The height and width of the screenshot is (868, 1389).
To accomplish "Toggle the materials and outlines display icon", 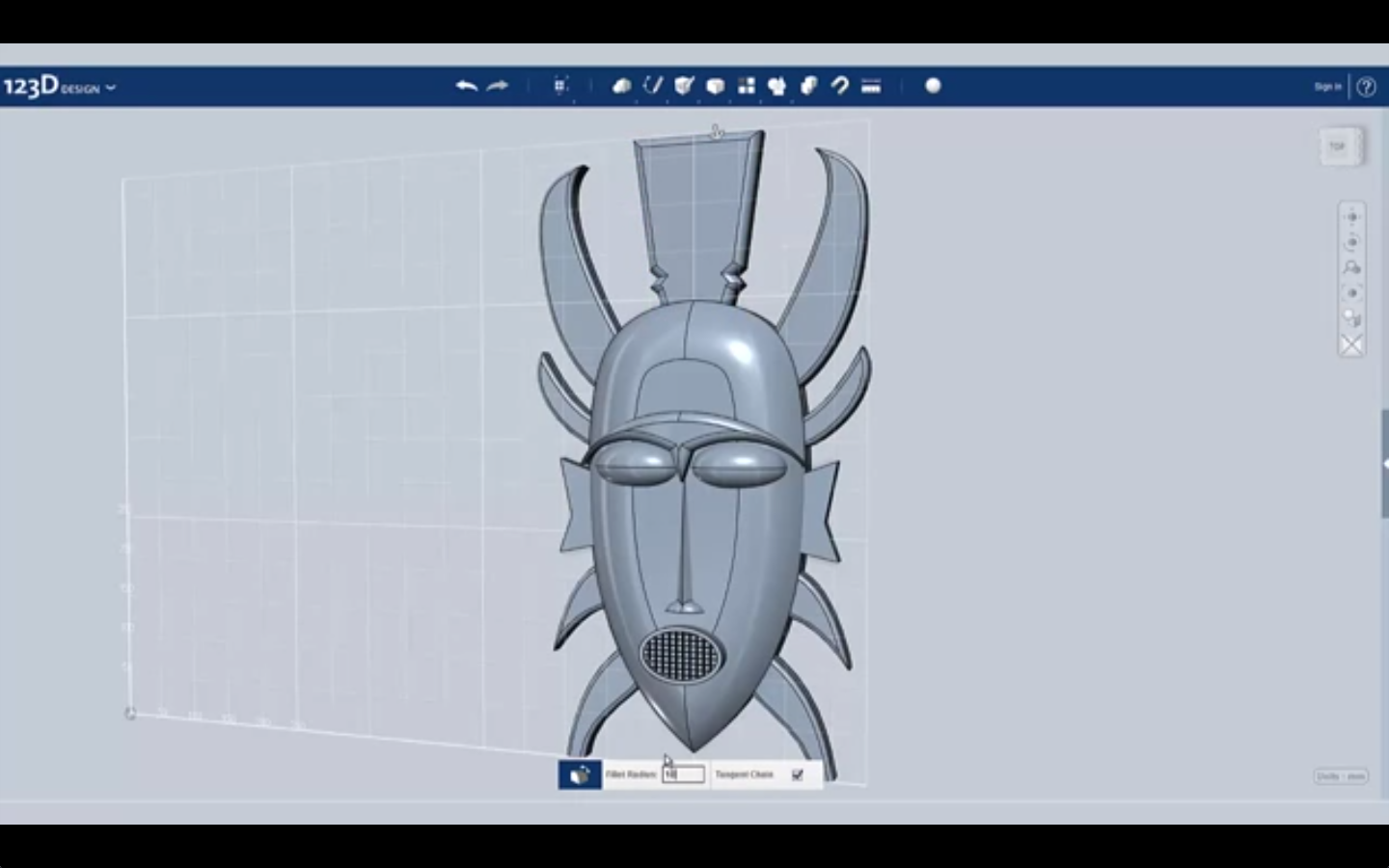I will pyautogui.click(x=1351, y=318).
